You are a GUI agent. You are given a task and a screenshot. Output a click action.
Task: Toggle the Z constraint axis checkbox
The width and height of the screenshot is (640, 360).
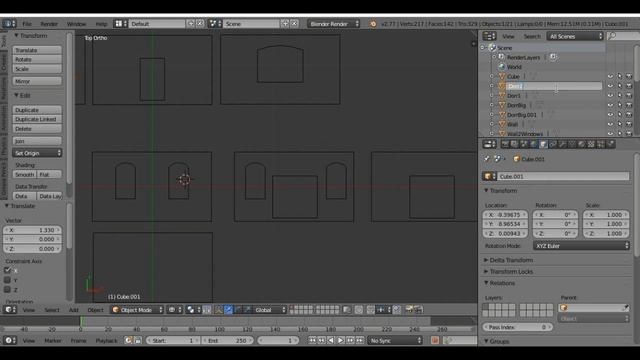pyautogui.click(x=7, y=289)
